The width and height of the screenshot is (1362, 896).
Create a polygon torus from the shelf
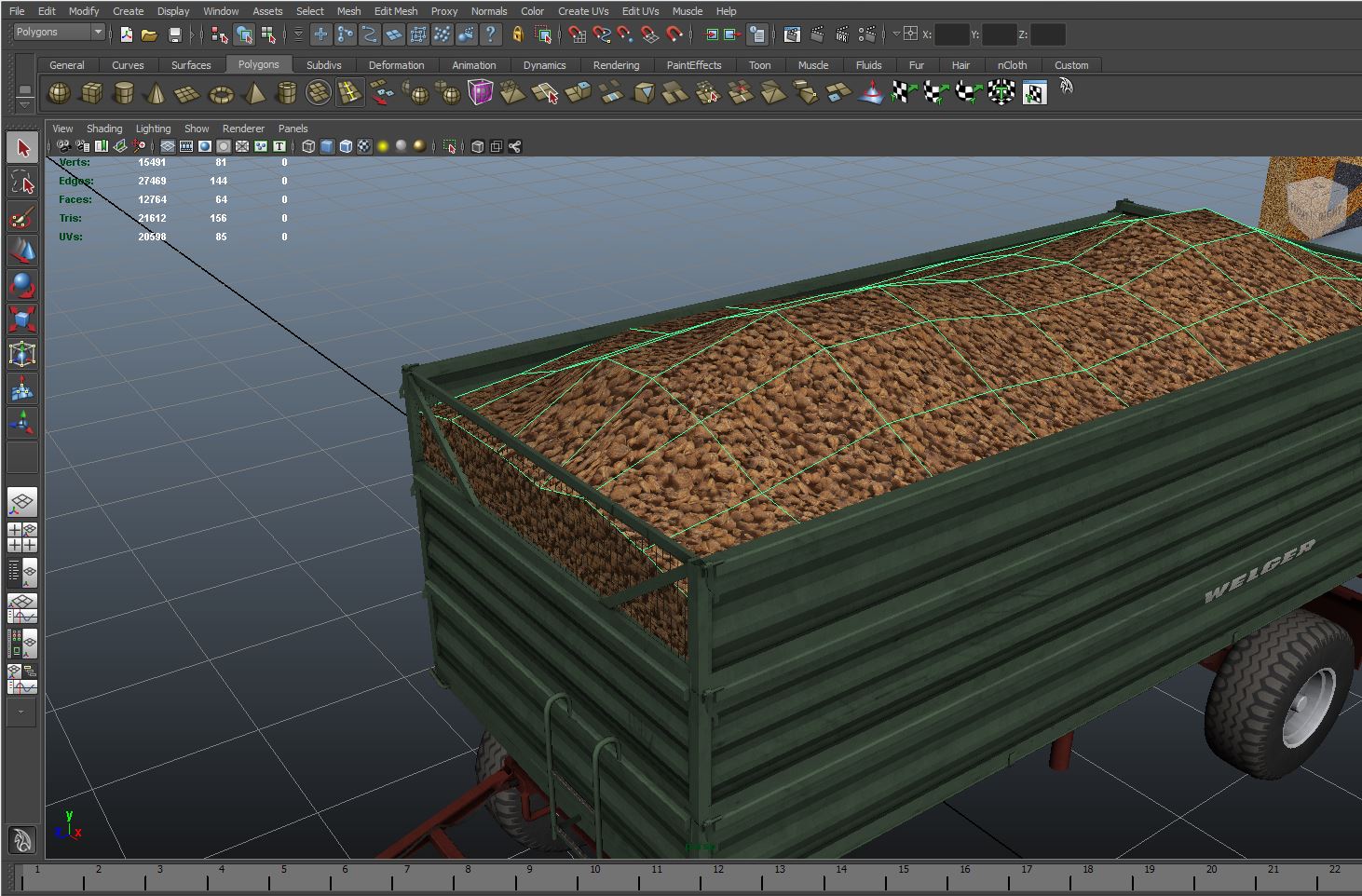pos(221,93)
